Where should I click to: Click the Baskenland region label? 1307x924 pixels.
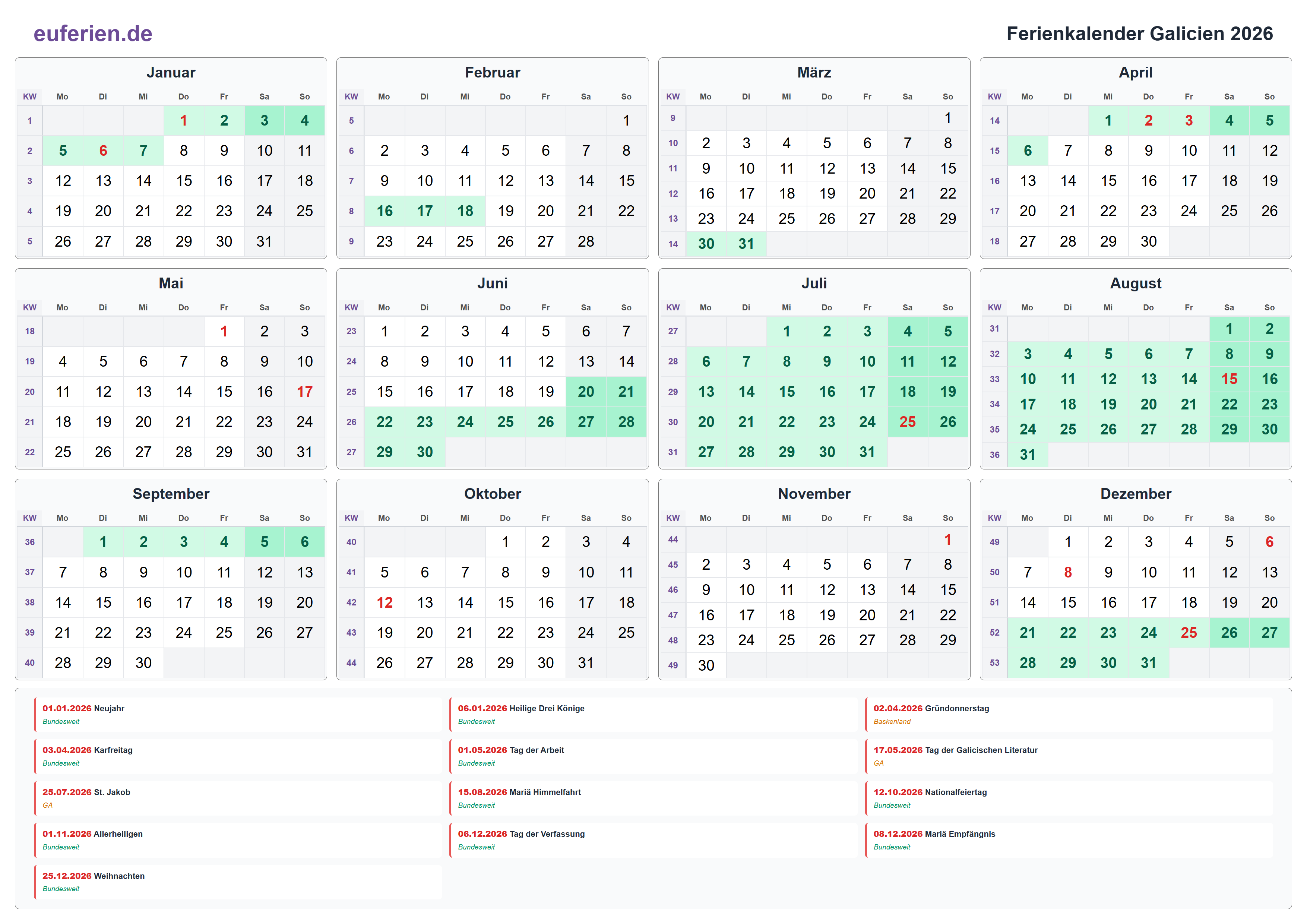892,721
